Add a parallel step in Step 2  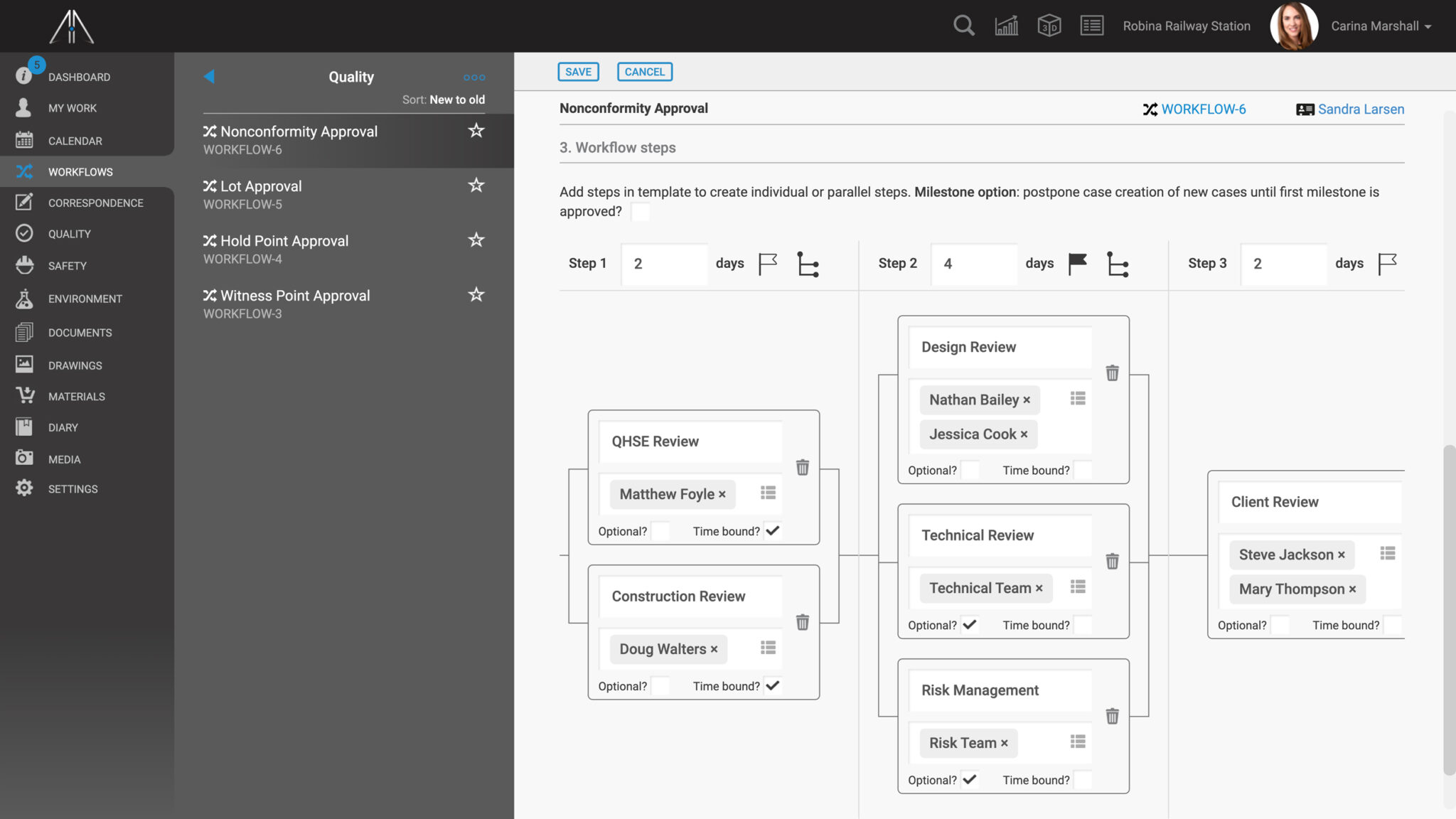click(x=1118, y=264)
